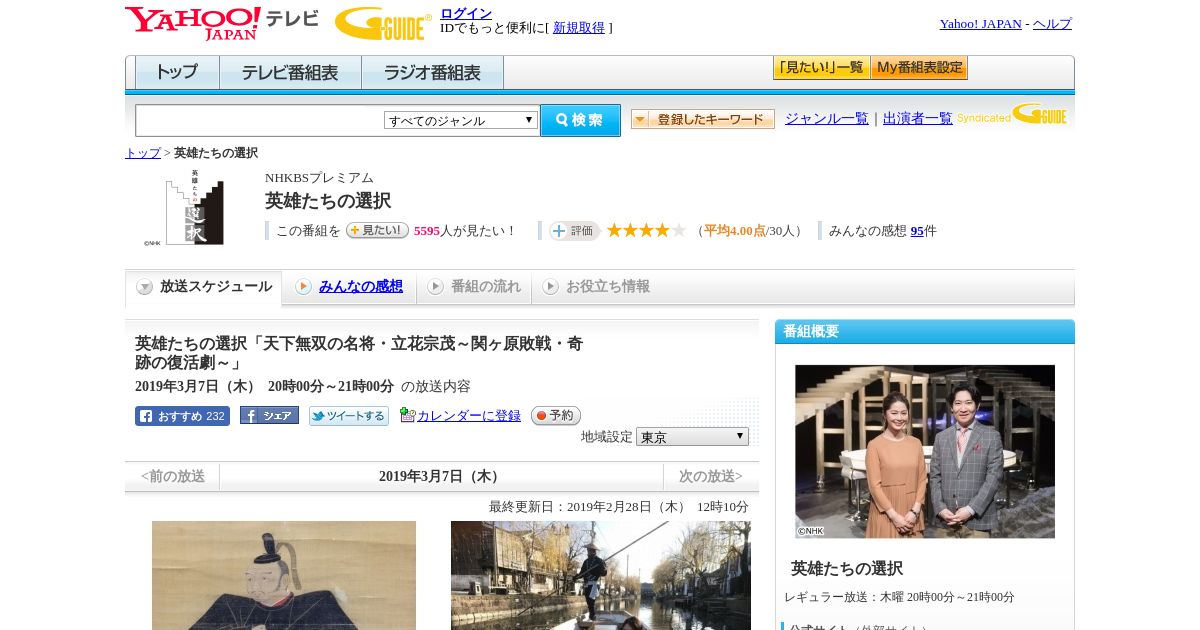Open the 英雄たちの選択 program logo thumbnail
Screen dimensions: 1200x630
tap(184, 207)
